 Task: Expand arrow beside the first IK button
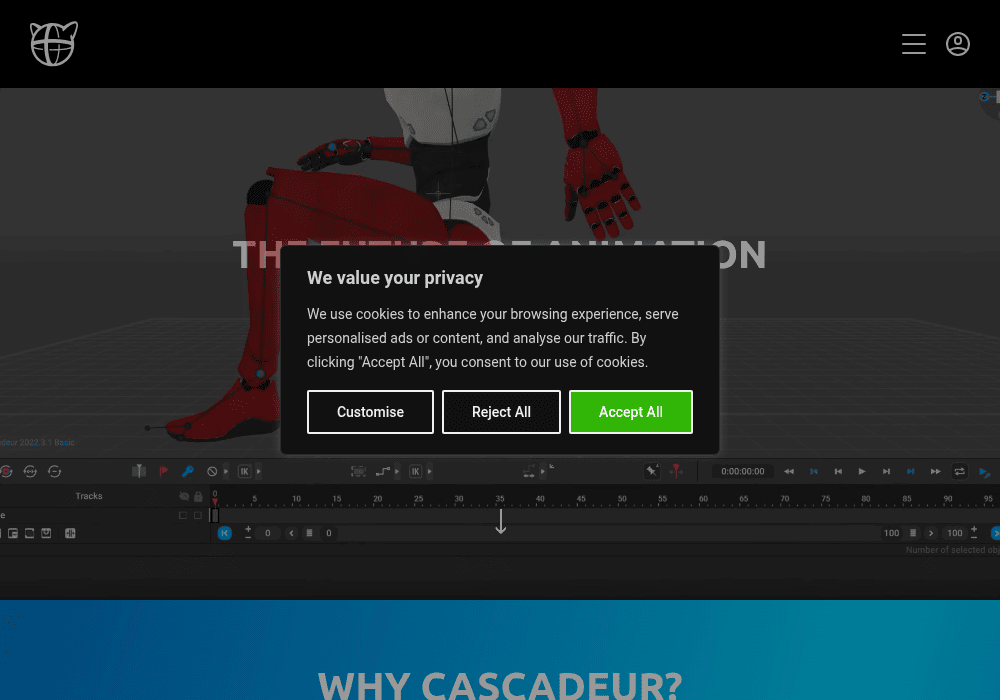point(258,472)
